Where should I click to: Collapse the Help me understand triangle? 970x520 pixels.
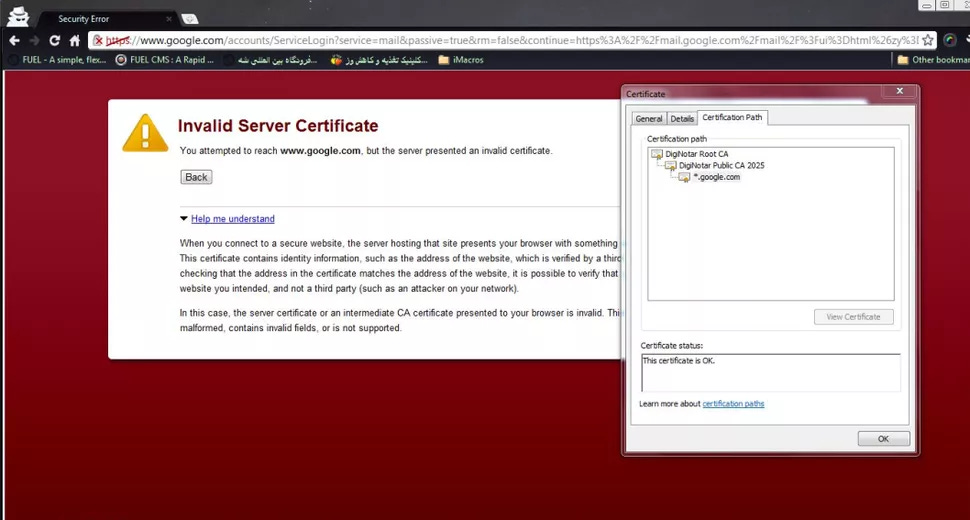[x=184, y=218]
